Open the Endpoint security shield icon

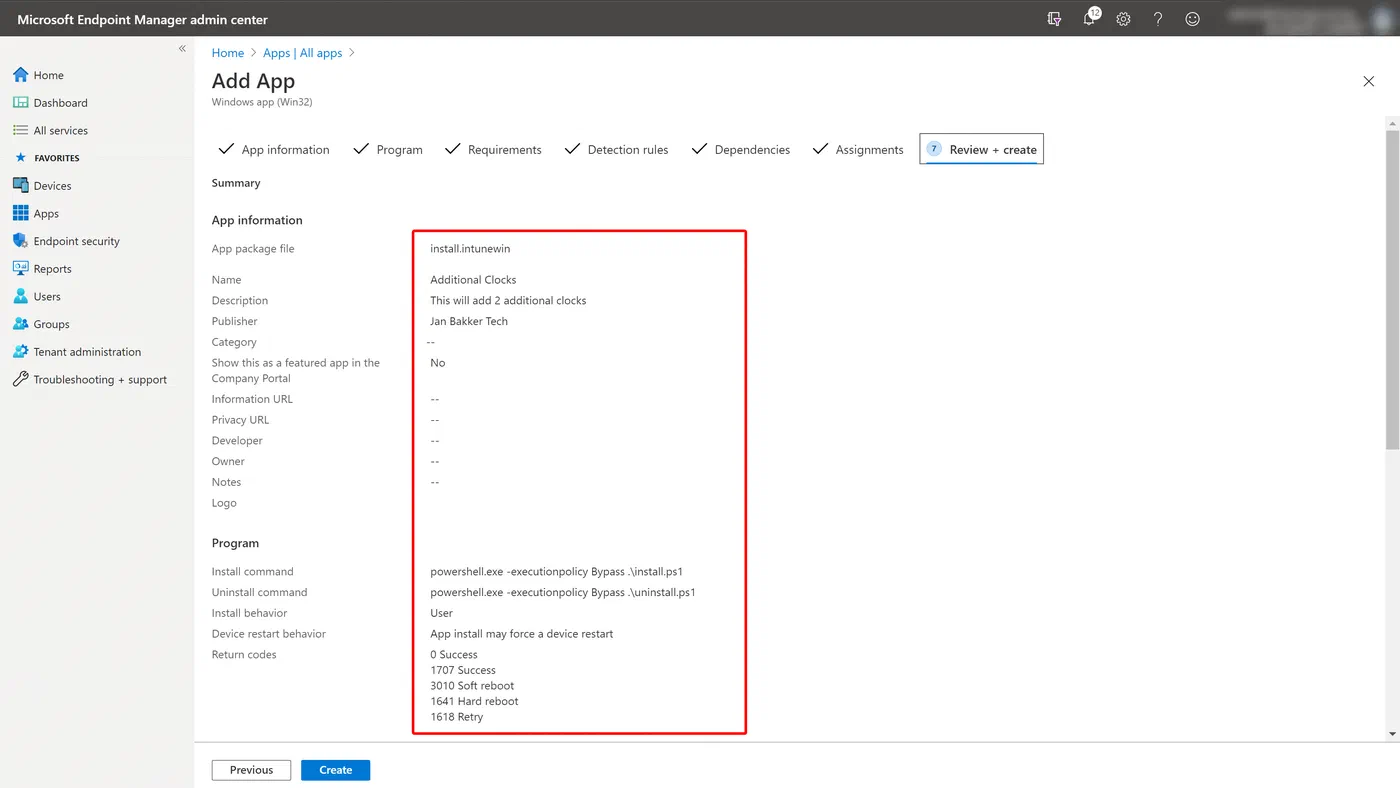[20, 241]
